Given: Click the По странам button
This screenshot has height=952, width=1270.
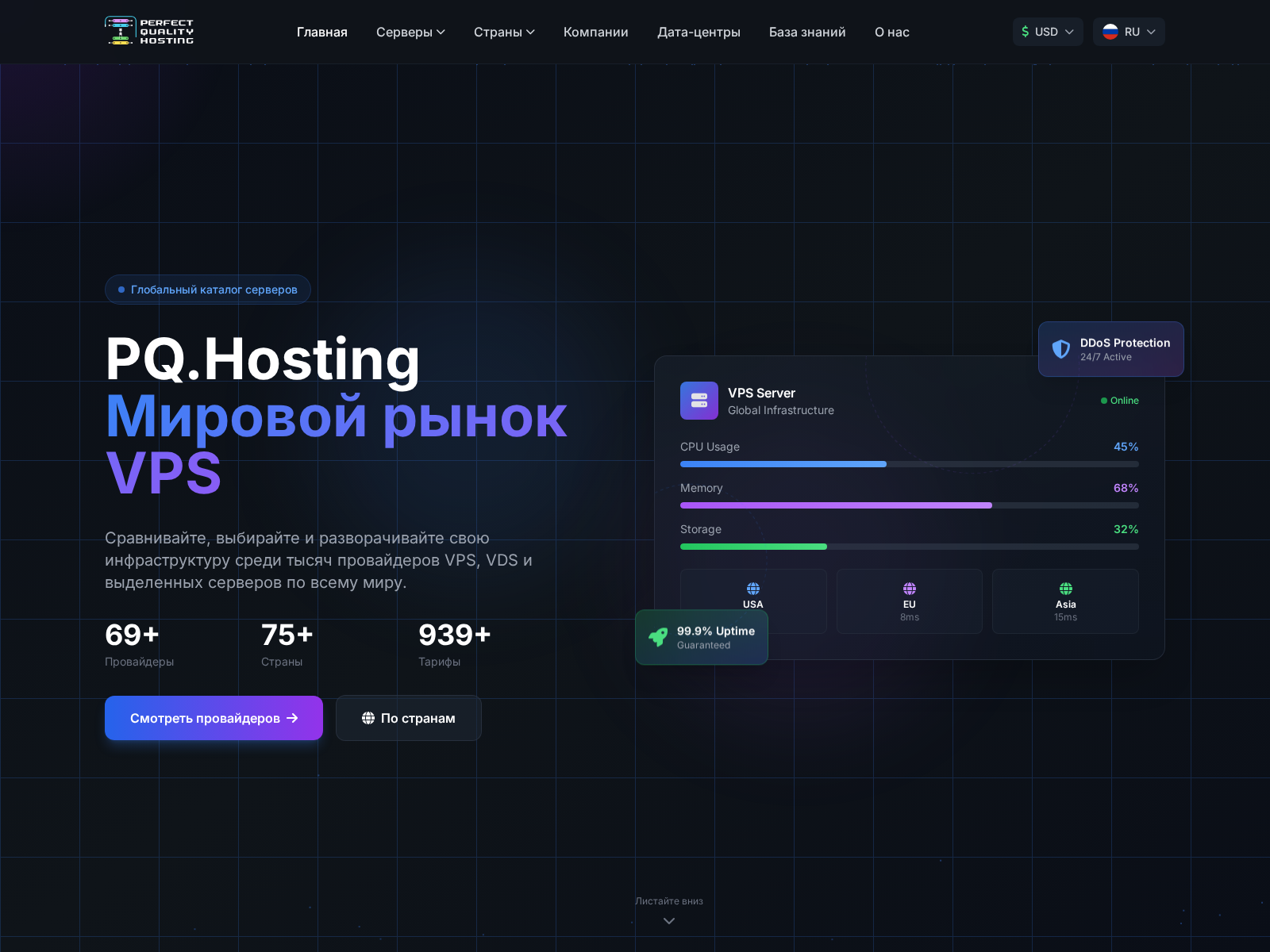Looking at the screenshot, I should (x=408, y=718).
